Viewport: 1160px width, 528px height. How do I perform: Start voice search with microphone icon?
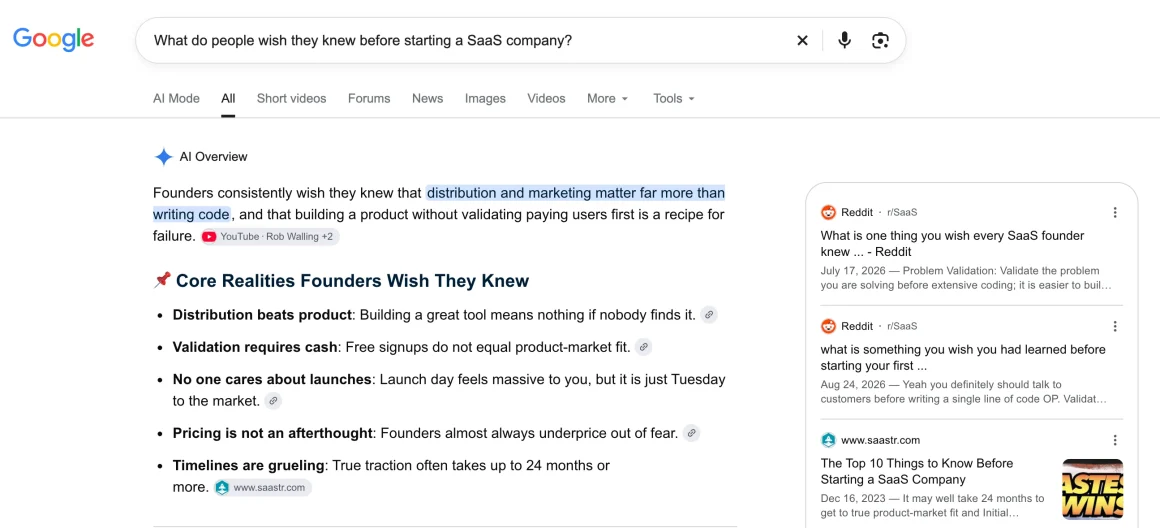[844, 40]
